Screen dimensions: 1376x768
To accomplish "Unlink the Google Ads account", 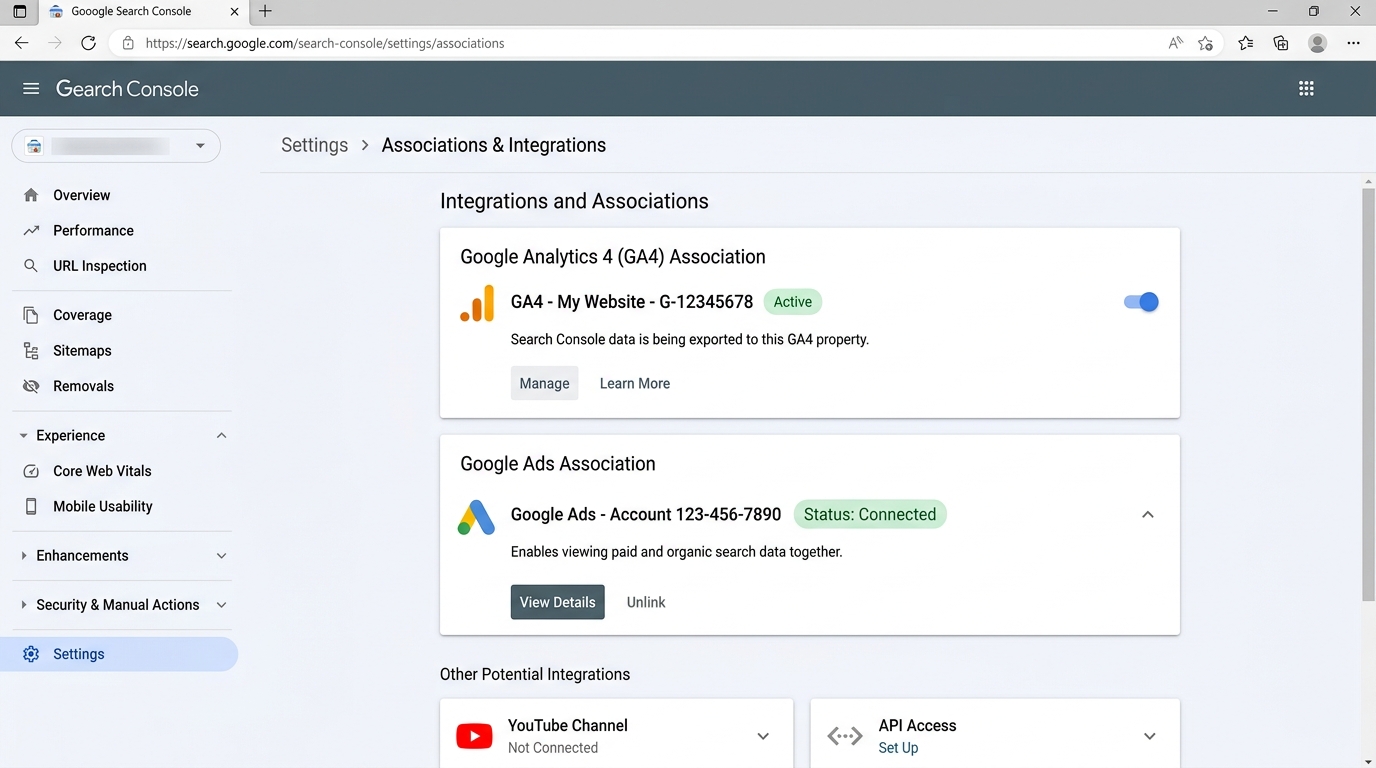I will click(646, 602).
